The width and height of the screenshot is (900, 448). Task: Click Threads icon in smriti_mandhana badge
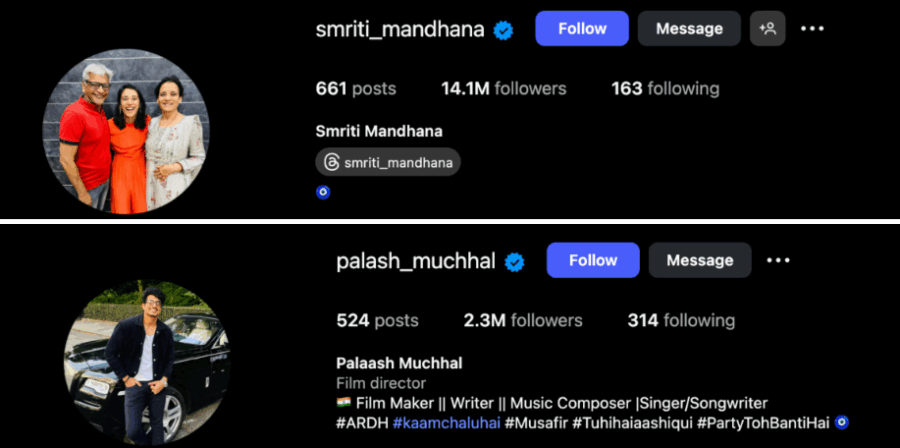pyautogui.click(x=331, y=163)
